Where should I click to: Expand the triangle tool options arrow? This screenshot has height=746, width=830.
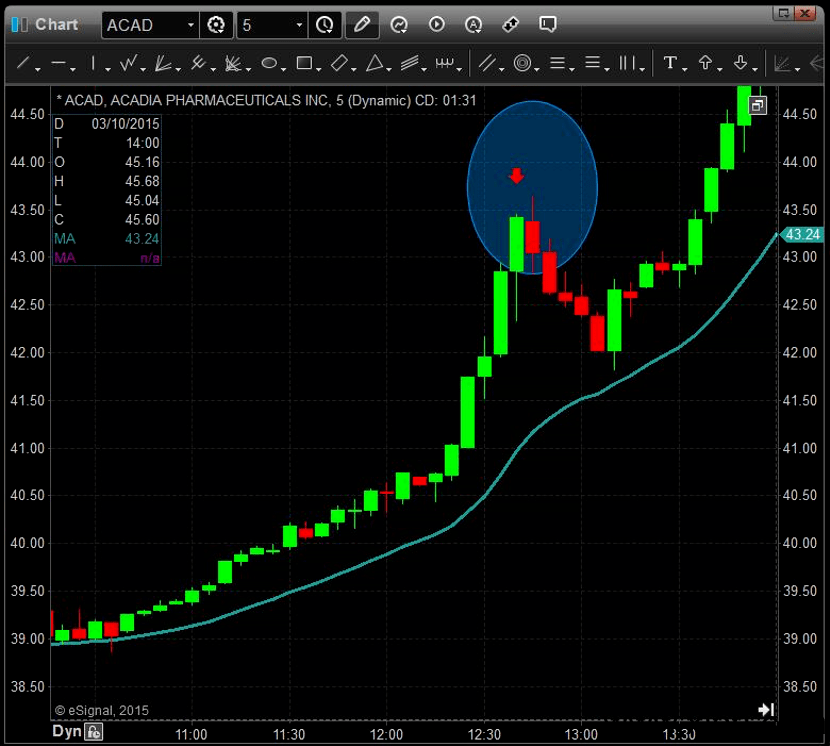(389, 69)
